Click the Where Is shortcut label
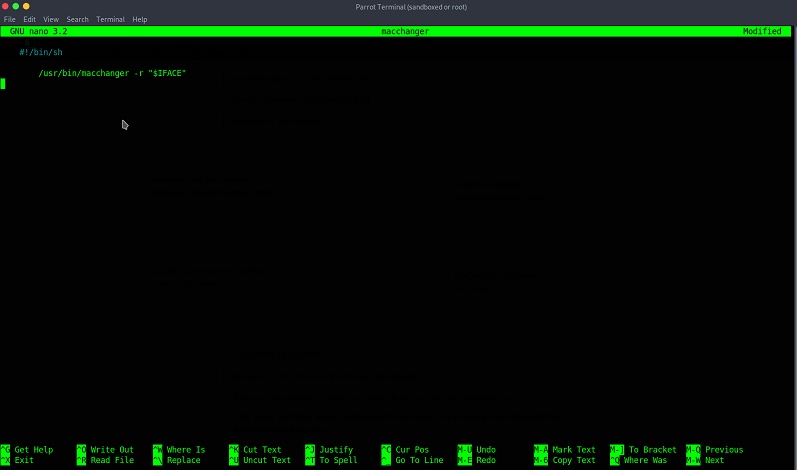The image size is (797, 470). 186,450
